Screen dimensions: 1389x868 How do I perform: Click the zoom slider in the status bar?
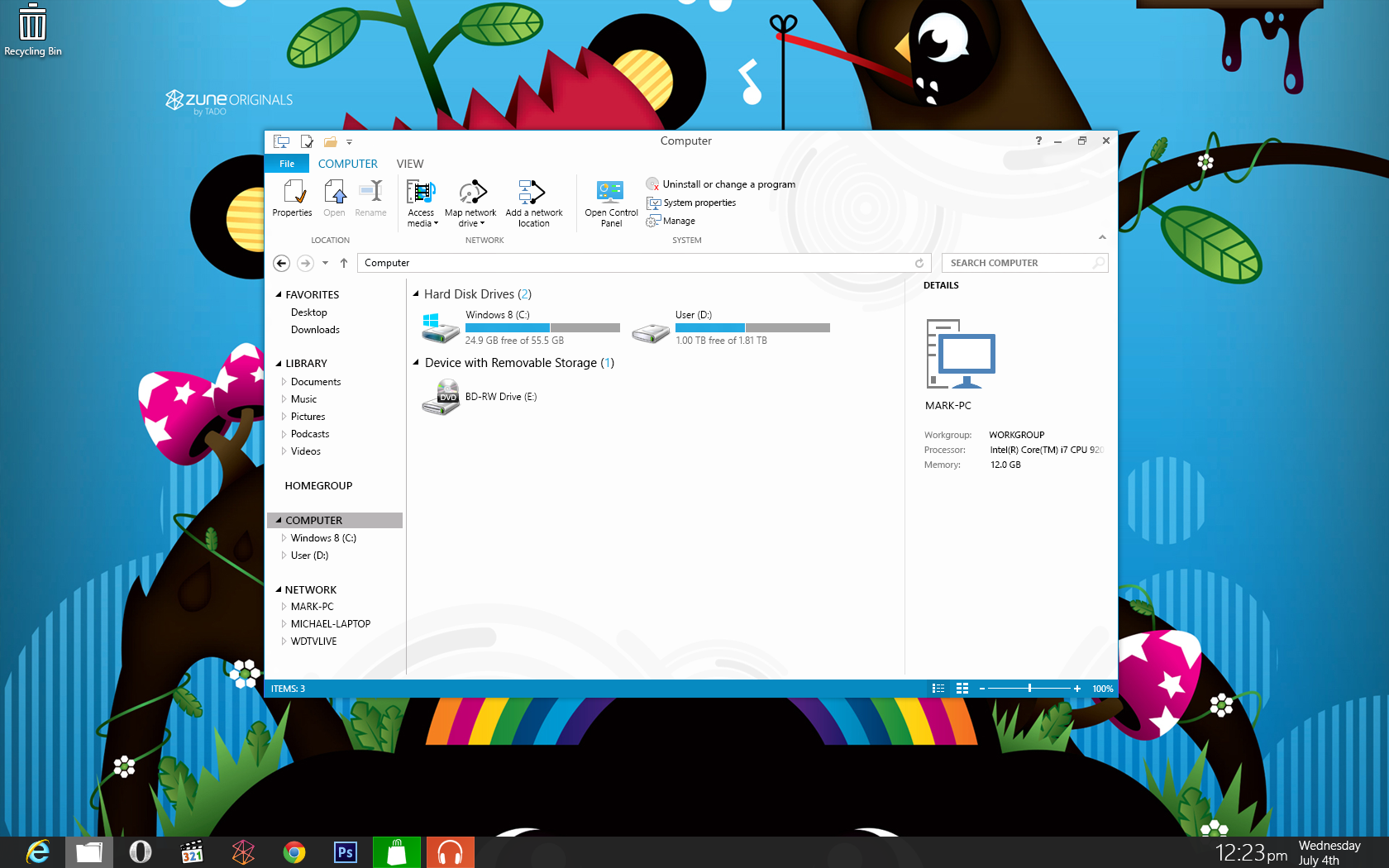point(1029,689)
